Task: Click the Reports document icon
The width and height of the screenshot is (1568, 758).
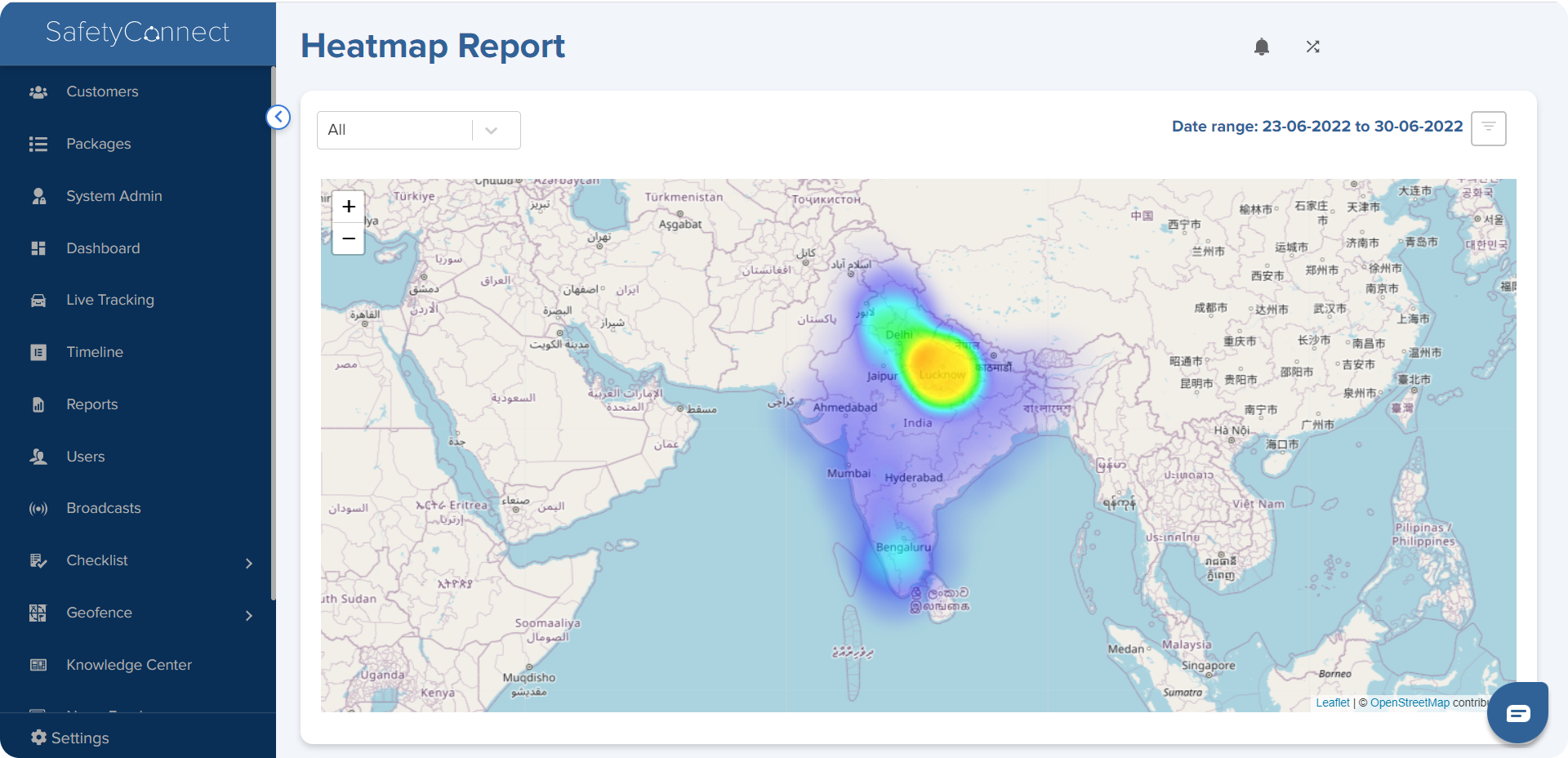Action: click(38, 405)
